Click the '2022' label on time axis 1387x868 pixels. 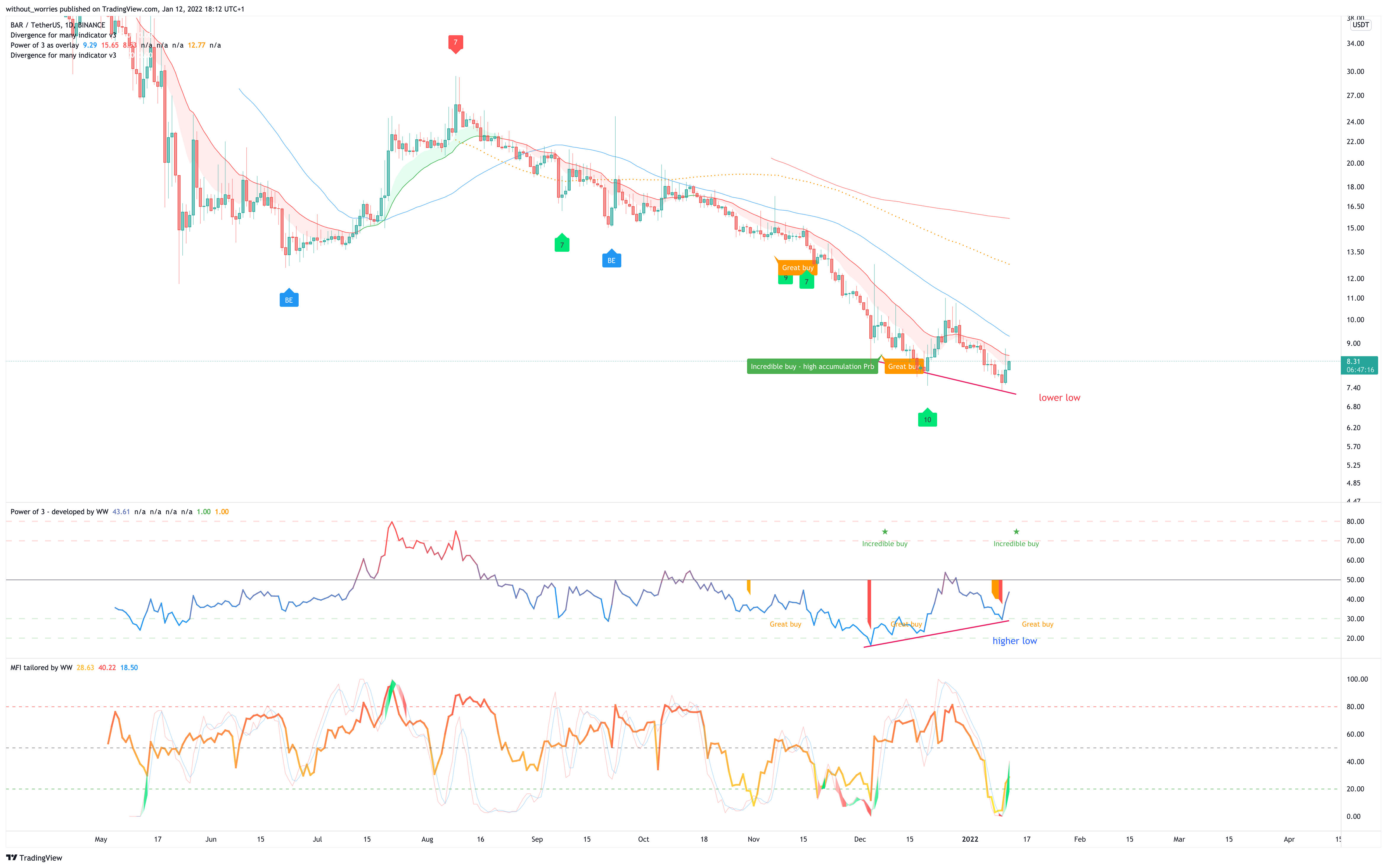[970, 839]
